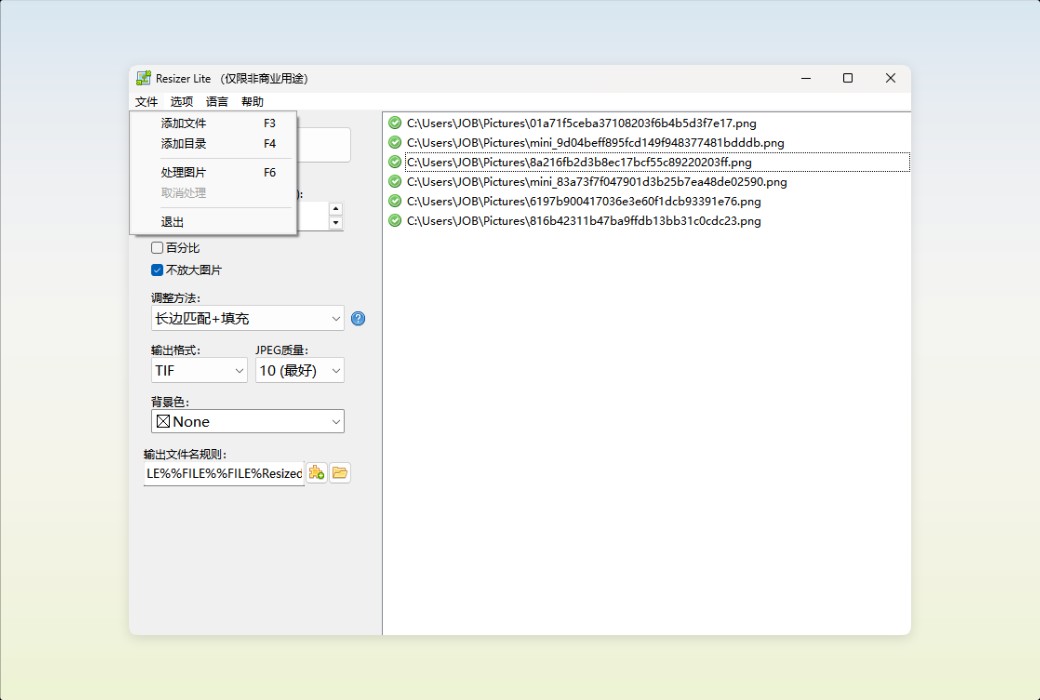Click the green checkmark beside 01a71f5ceba file
This screenshot has width=1040, height=700.
[394, 123]
